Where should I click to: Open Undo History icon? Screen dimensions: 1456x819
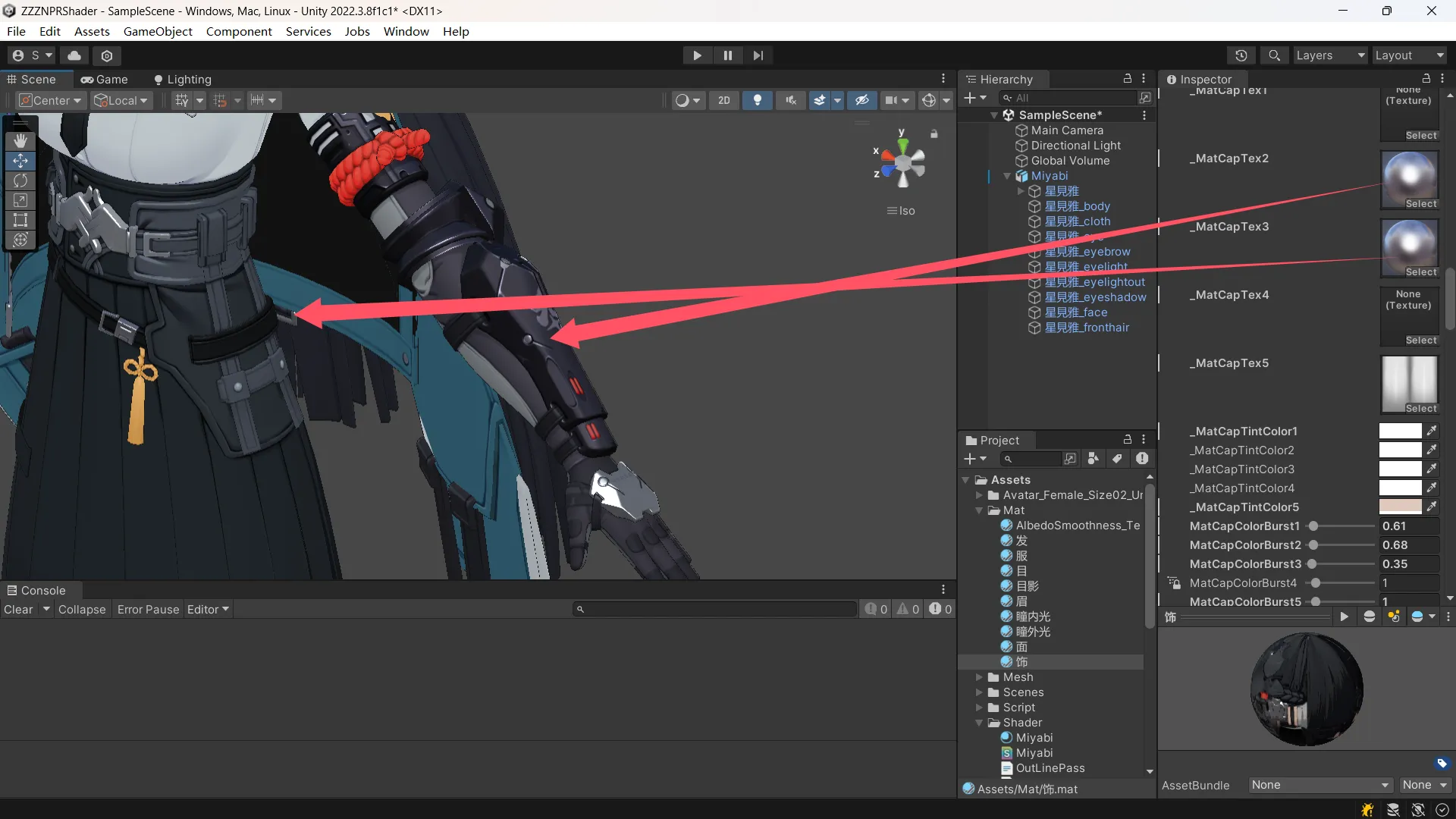tap(1241, 55)
